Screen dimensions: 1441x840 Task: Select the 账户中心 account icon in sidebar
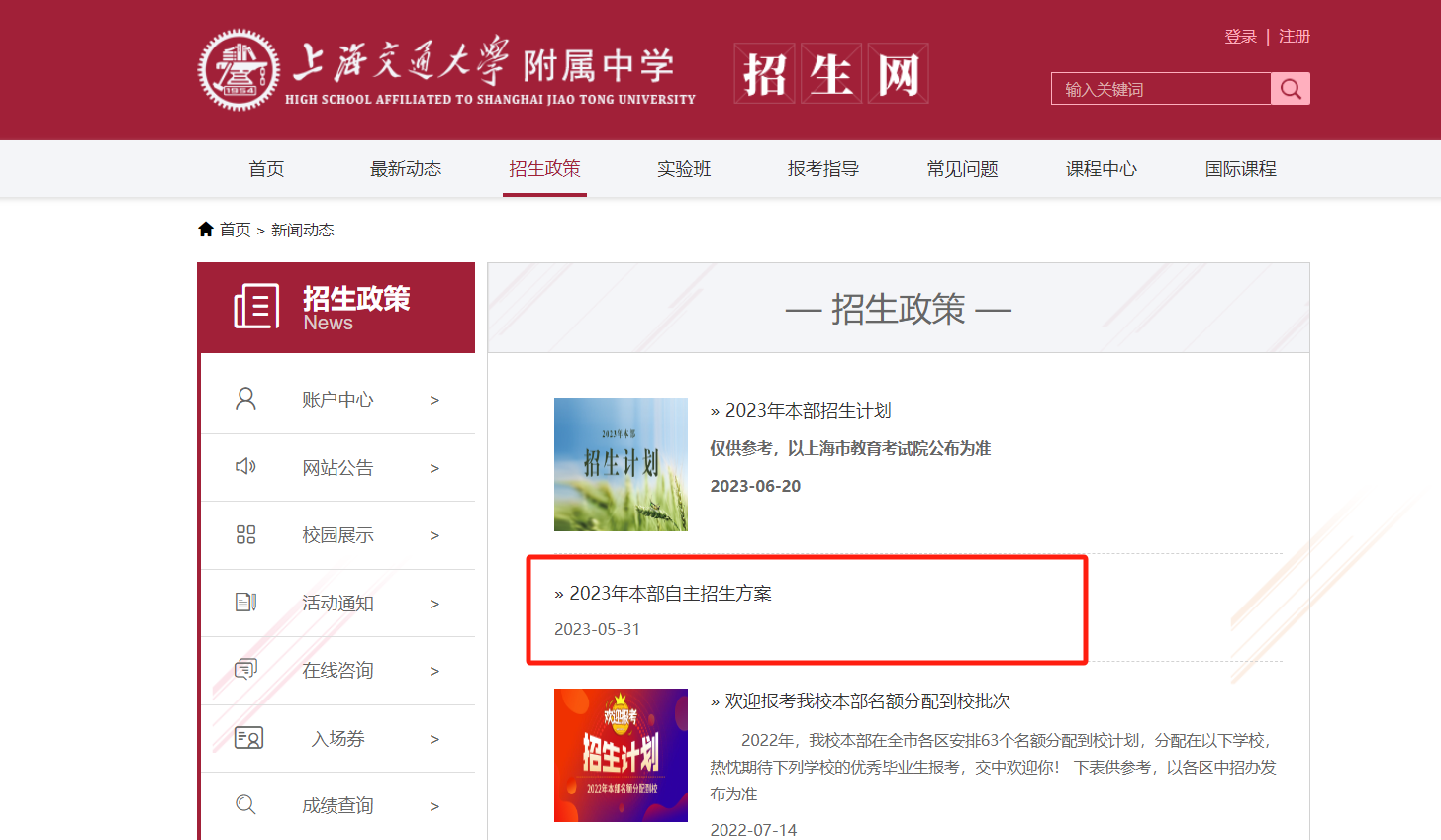(x=244, y=399)
